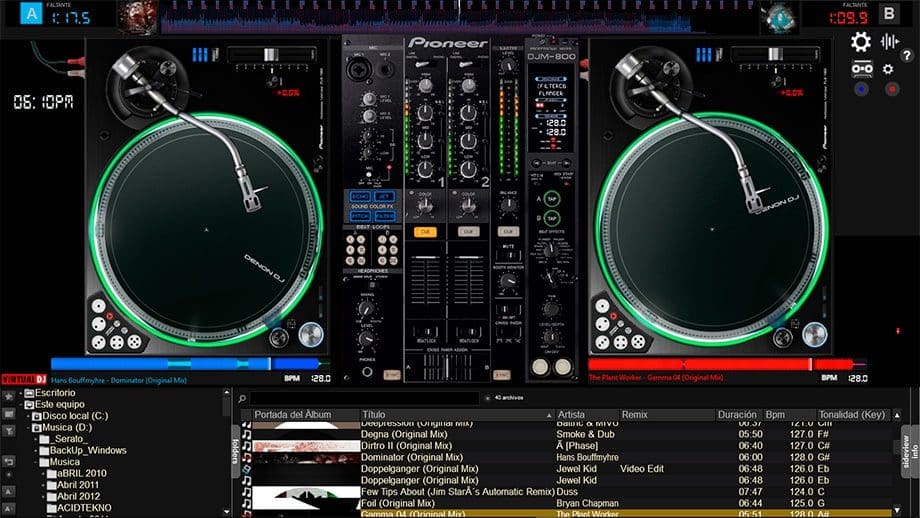Click channel A green TAP button
The width and height of the screenshot is (920, 518).
click(552, 199)
